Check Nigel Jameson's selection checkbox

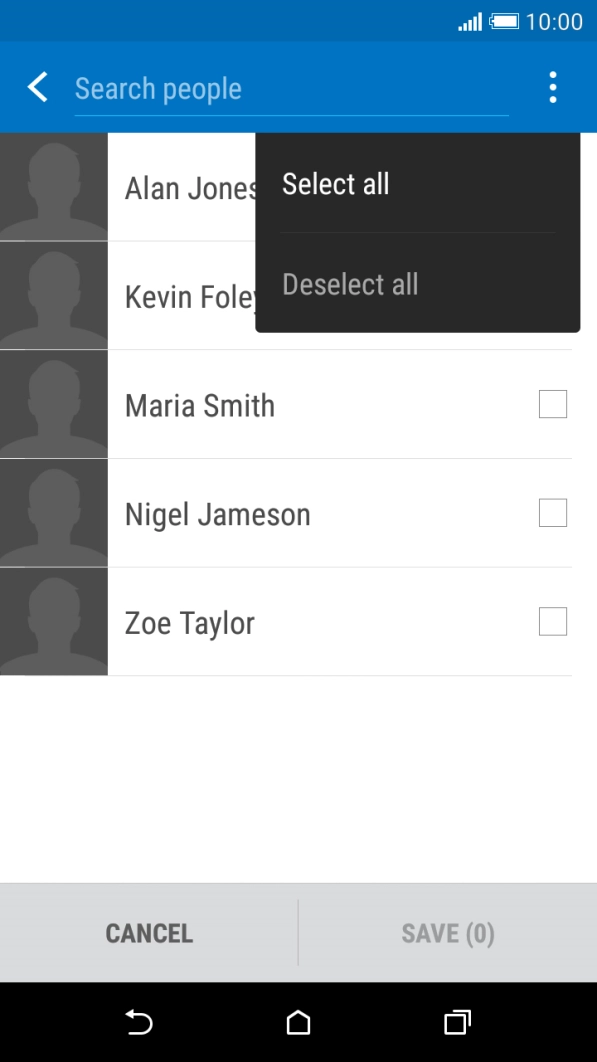click(552, 513)
